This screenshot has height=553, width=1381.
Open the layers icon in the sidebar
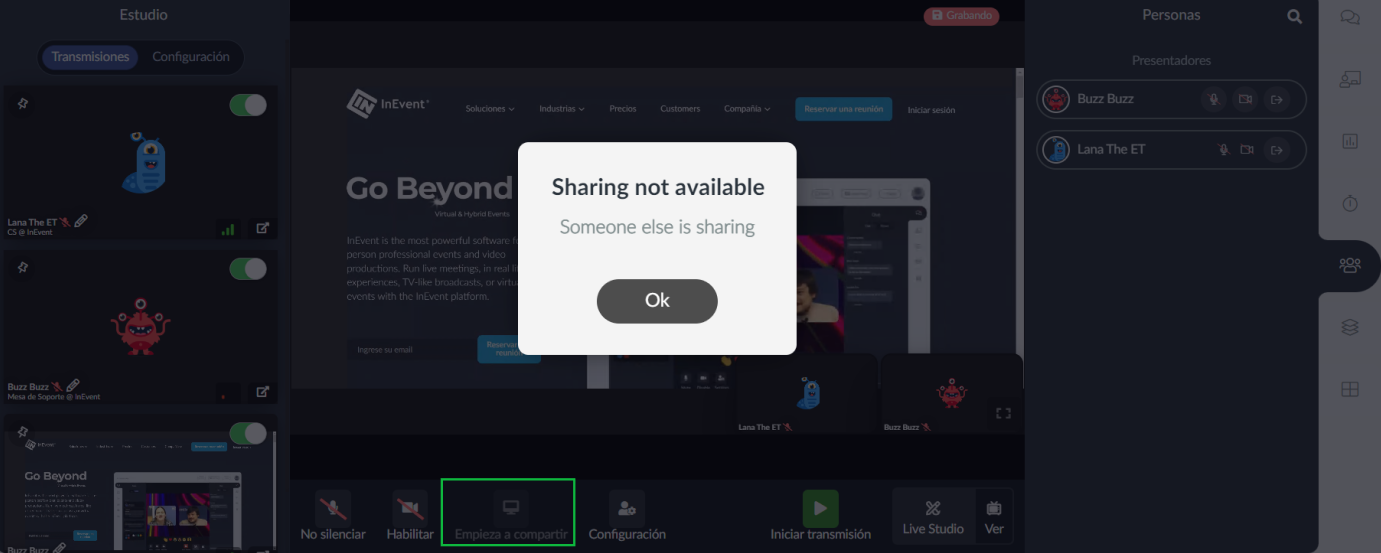(1350, 327)
